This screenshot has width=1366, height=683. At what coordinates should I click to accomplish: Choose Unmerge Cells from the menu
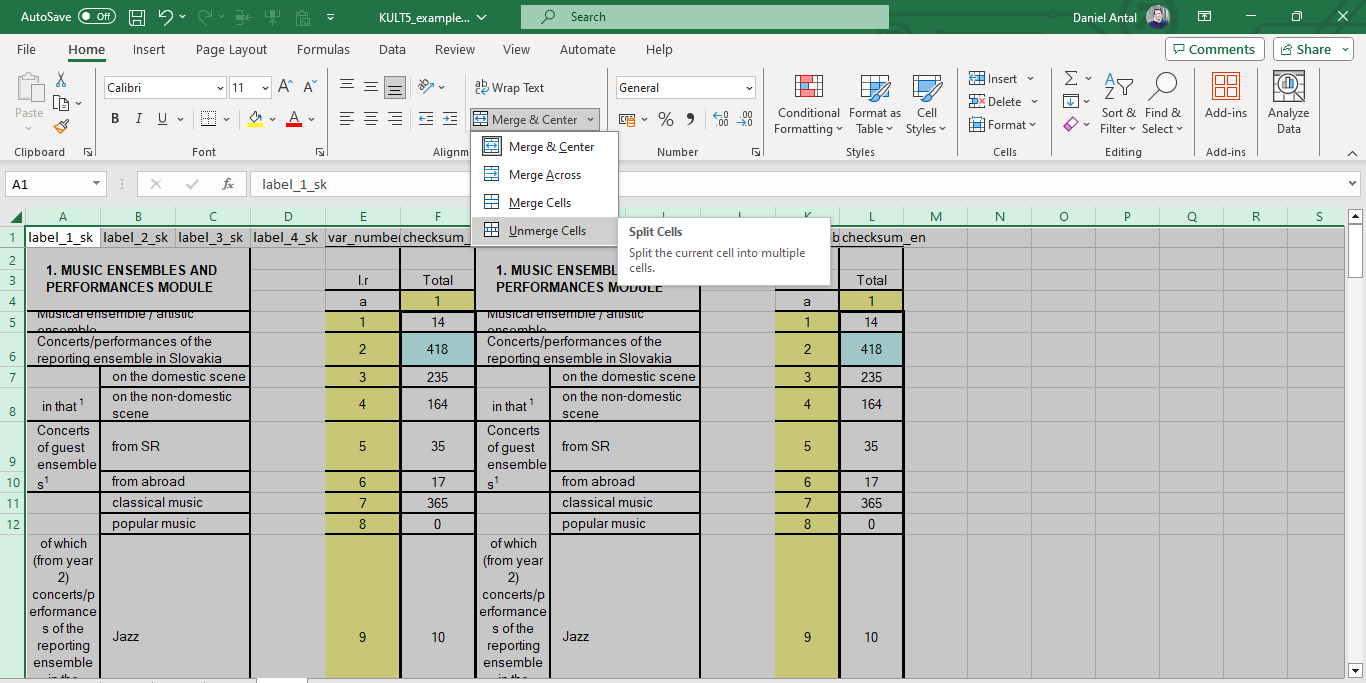[x=546, y=231]
